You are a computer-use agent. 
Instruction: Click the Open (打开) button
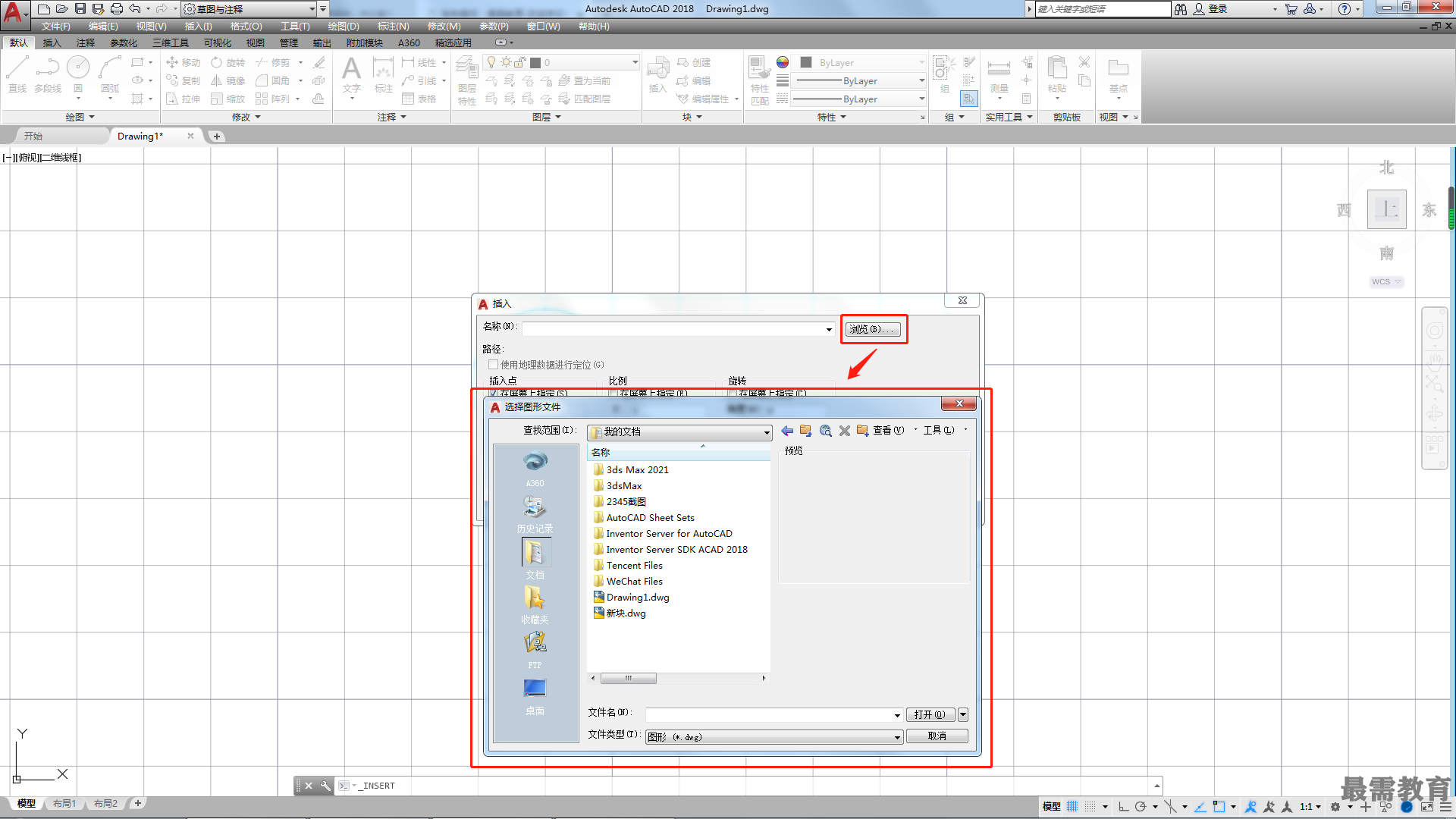click(930, 714)
